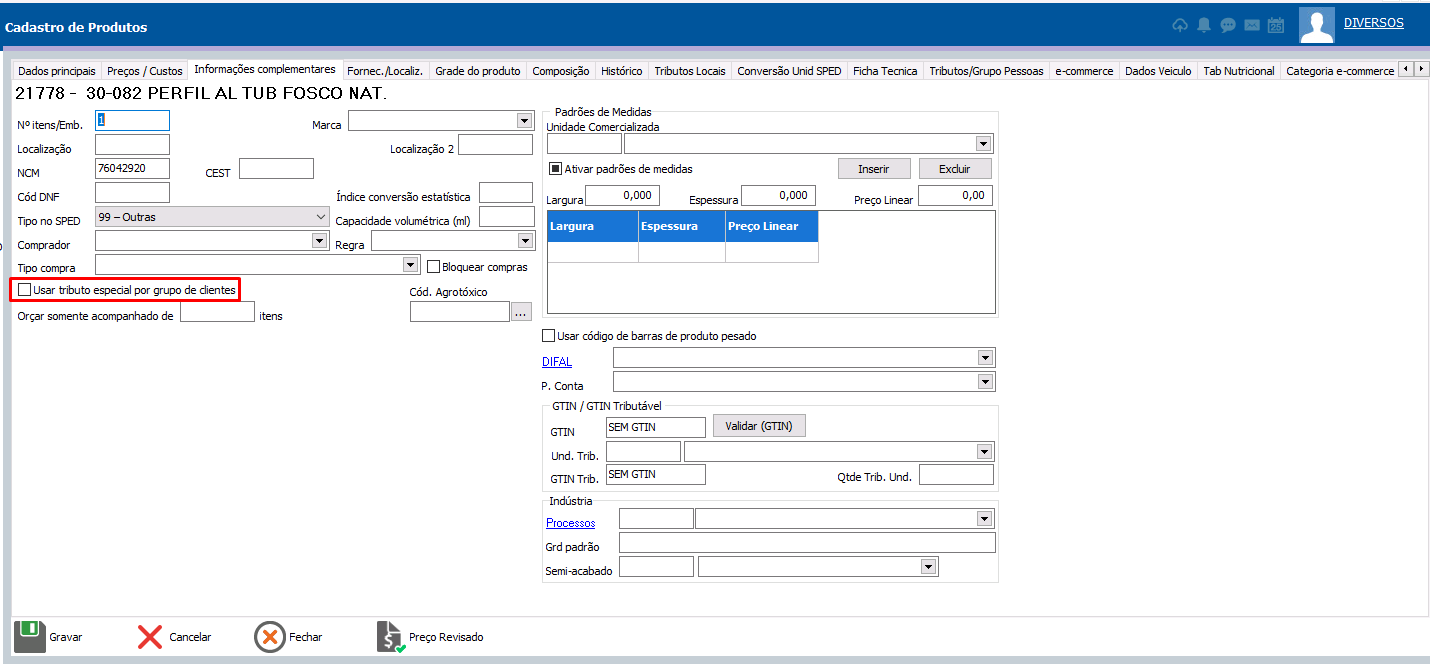This screenshot has width=1430, height=664.
Task: Open Unidade Comercializada dropdown
Action: click(x=984, y=143)
